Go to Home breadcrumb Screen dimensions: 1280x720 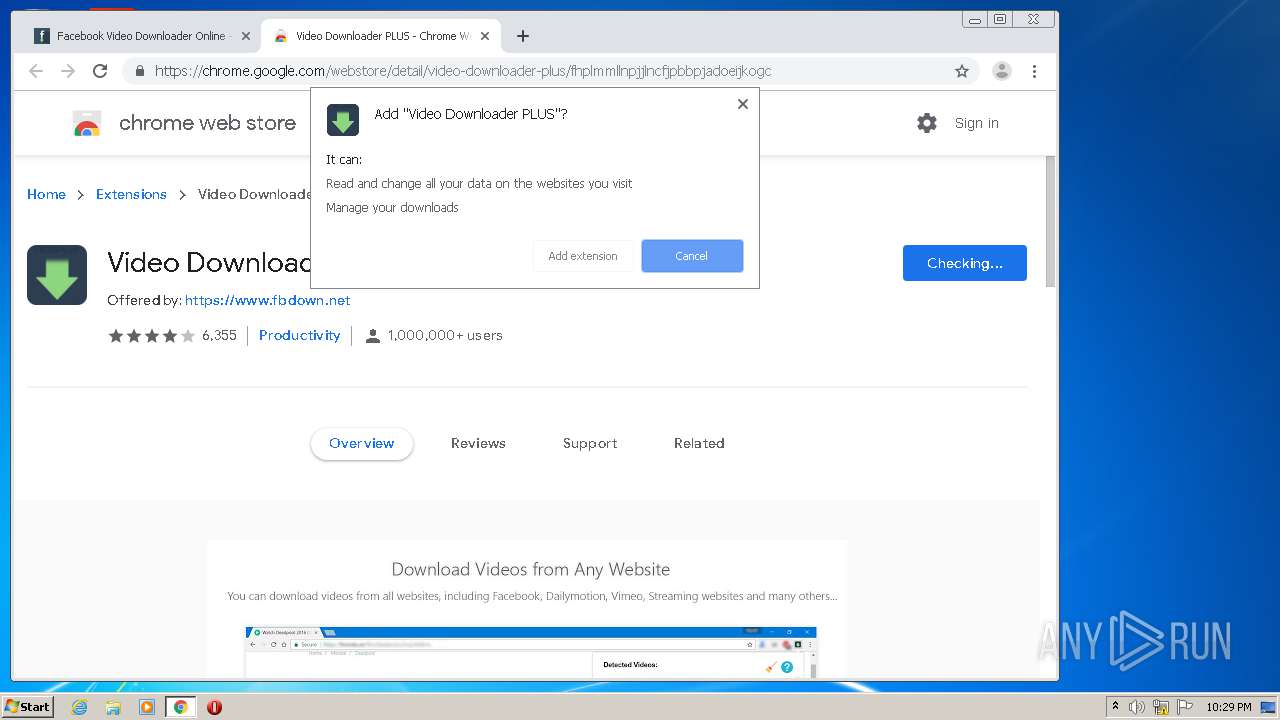coord(46,194)
